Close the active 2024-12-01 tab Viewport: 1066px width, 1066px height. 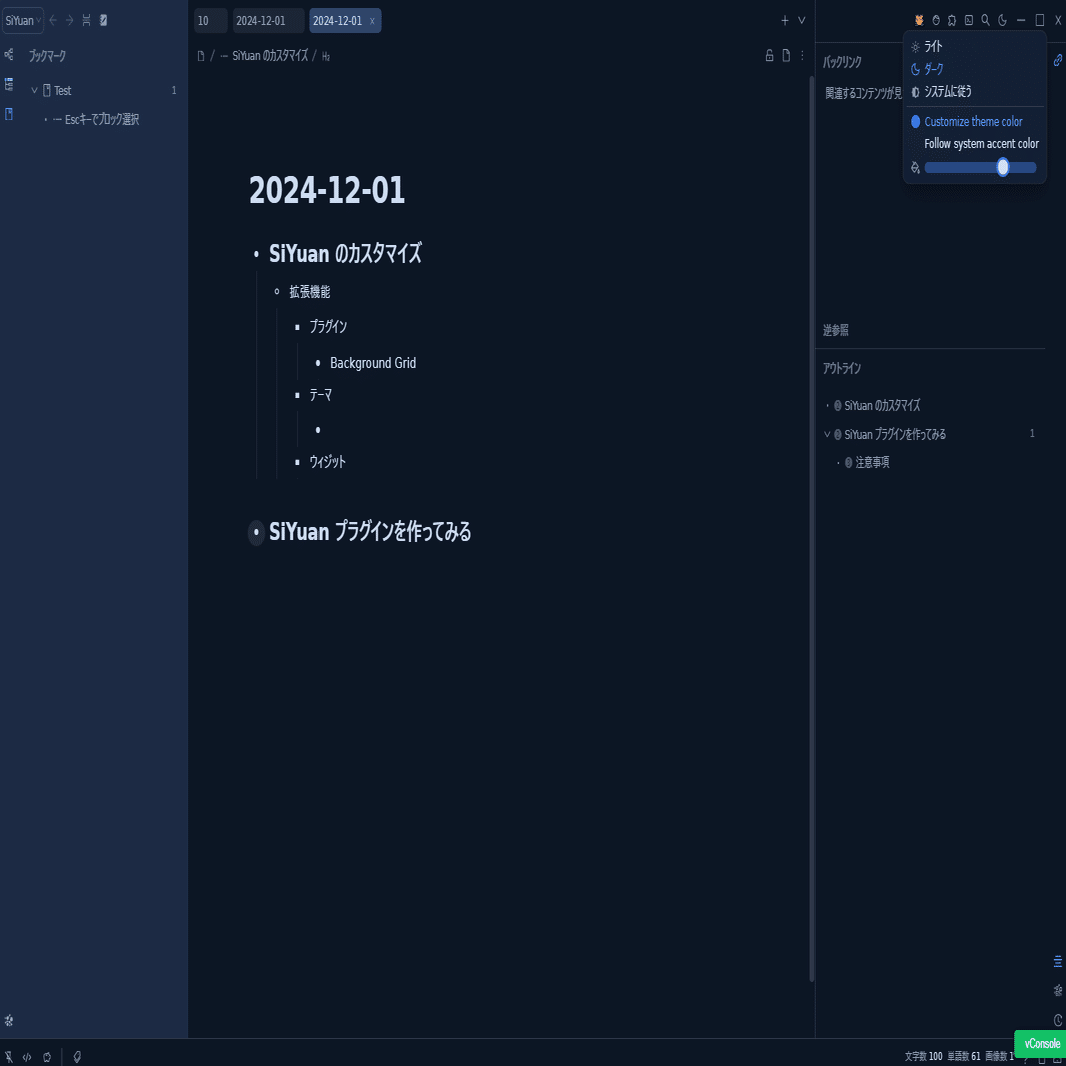pyautogui.click(x=372, y=21)
